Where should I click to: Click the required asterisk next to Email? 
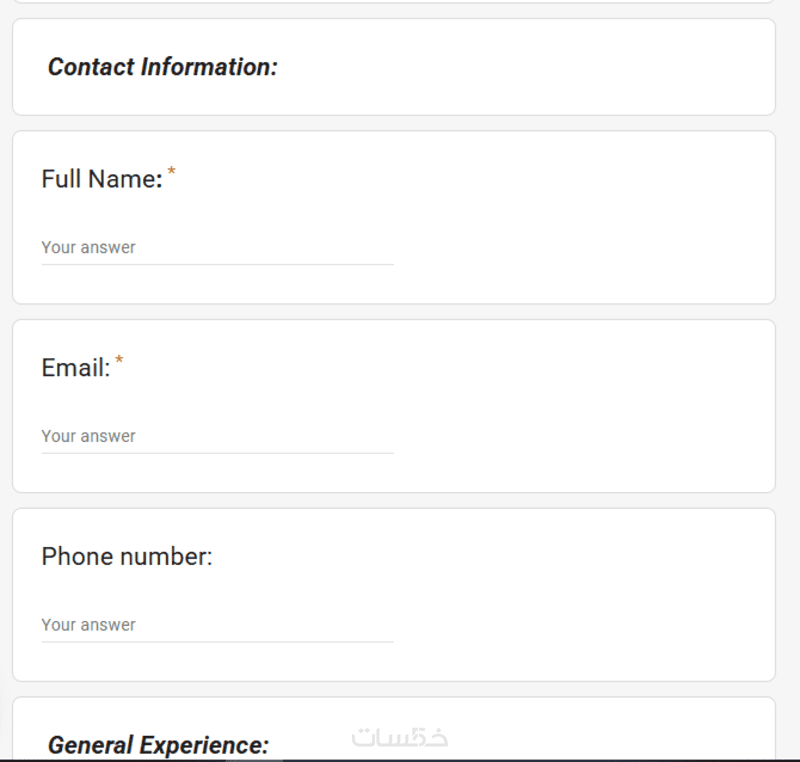[x=120, y=361]
